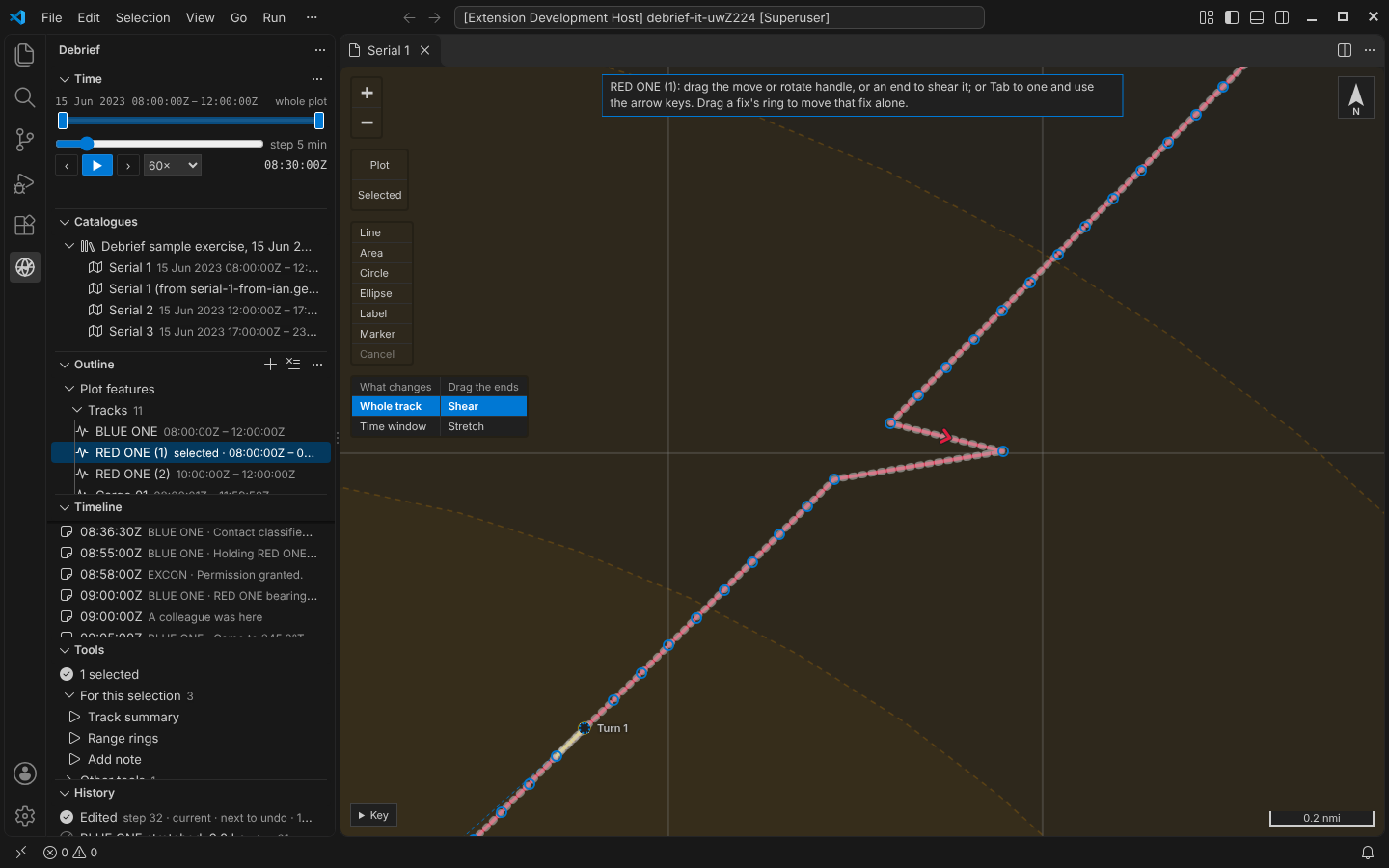The width and height of the screenshot is (1389, 868).
Task: Go back with the navigation arrow
Action: 409,17
